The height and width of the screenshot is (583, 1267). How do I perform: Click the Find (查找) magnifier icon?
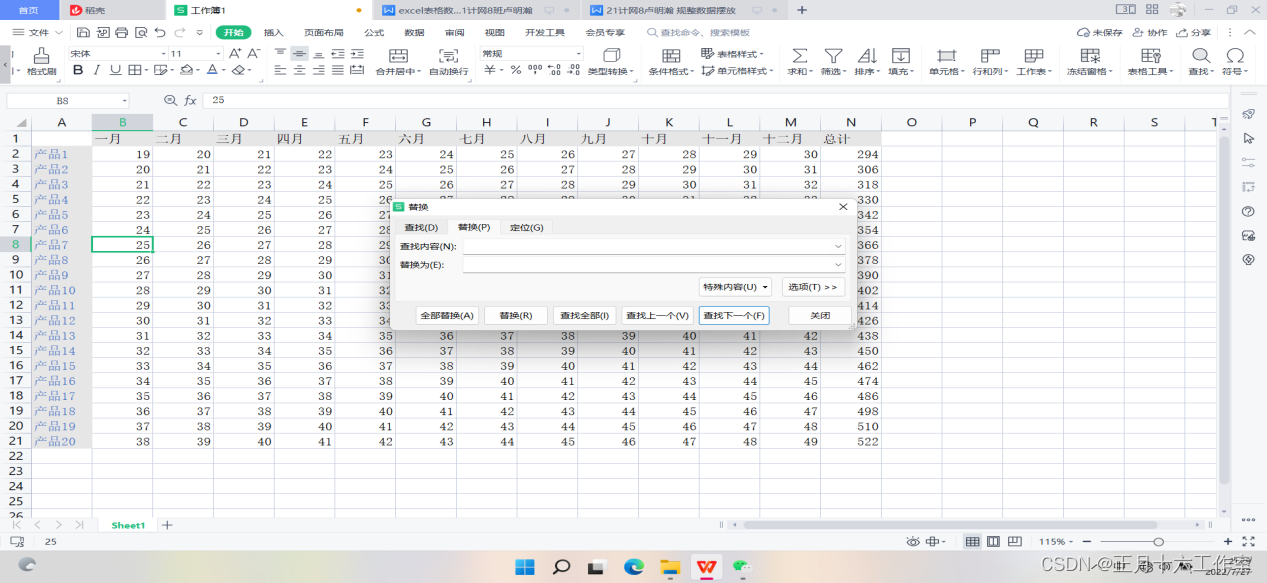pos(1201,55)
